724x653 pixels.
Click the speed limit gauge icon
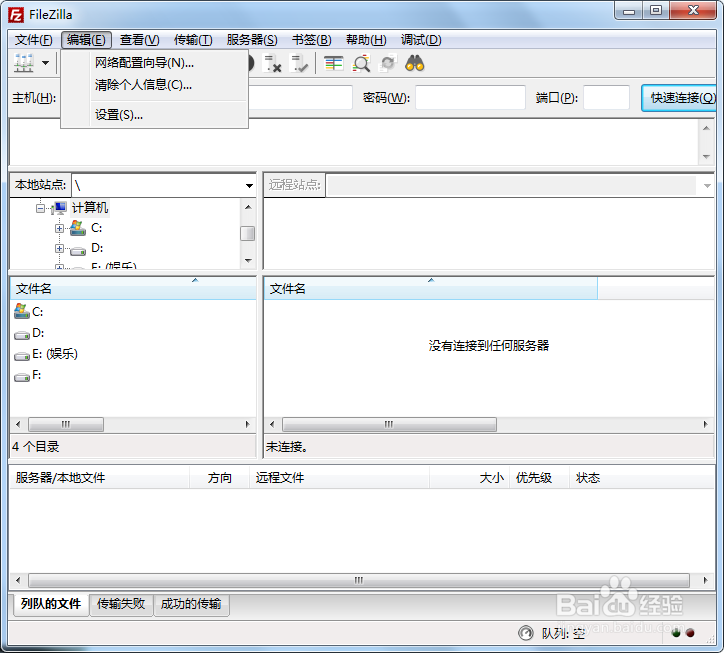click(x=525, y=633)
